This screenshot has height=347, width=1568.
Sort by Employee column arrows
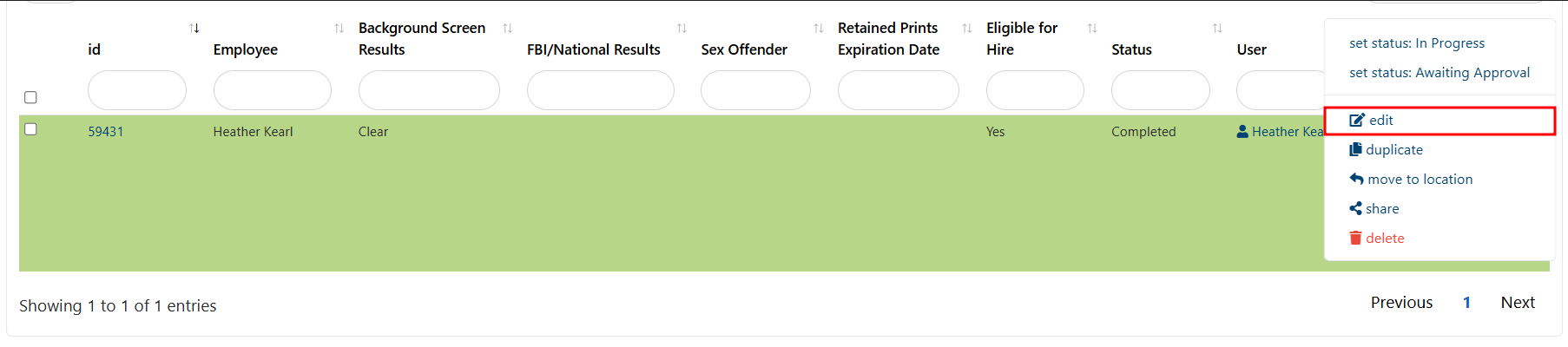coord(339,29)
